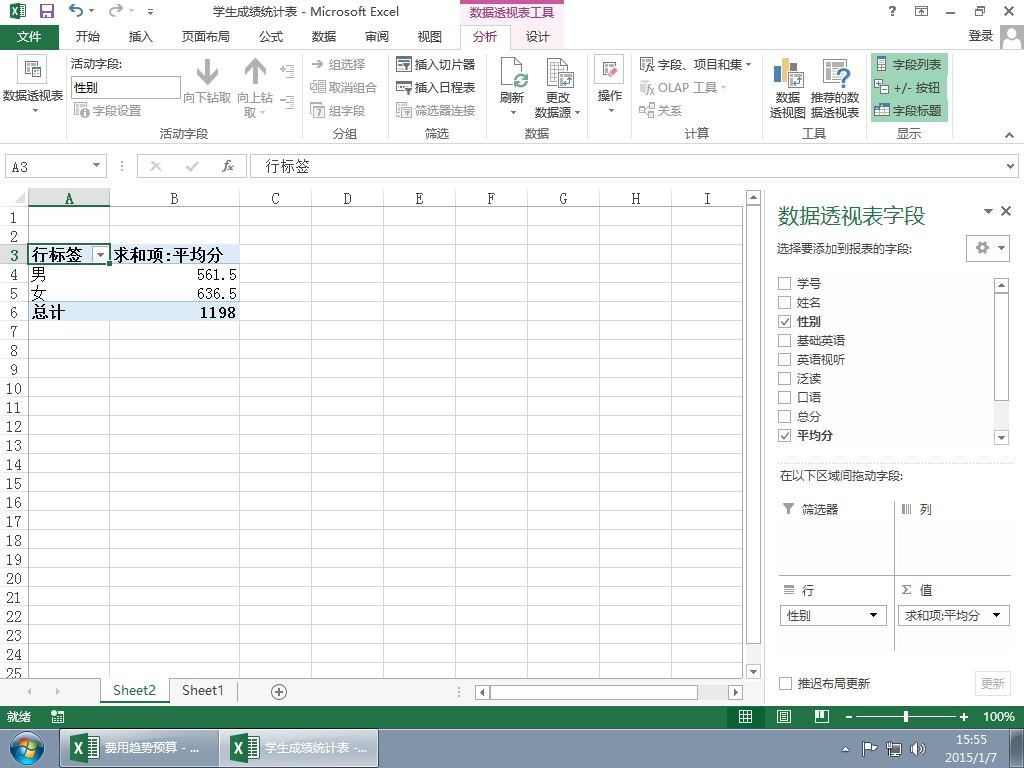The height and width of the screenshot is (768, 1024).
Task: Open the taskbar volume speaker icon
Action: (x=918, y=749)
